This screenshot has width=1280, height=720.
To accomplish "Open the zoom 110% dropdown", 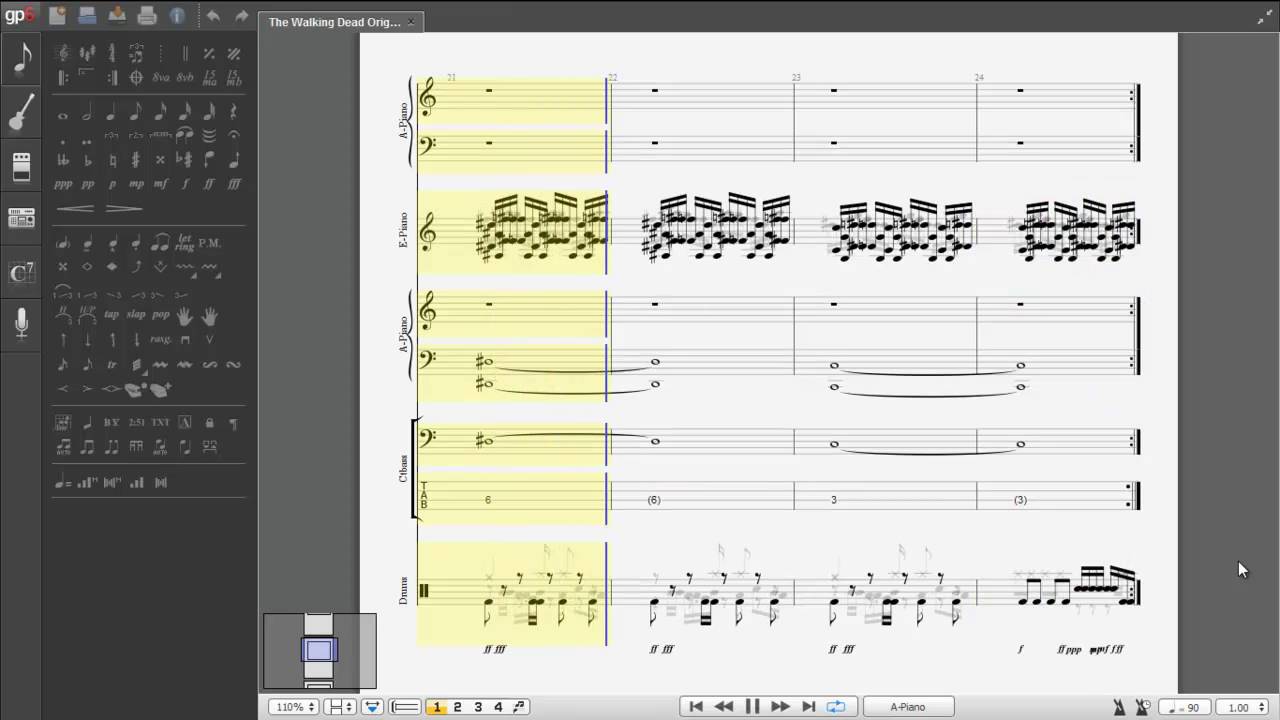I will click(x=295, y=707).
